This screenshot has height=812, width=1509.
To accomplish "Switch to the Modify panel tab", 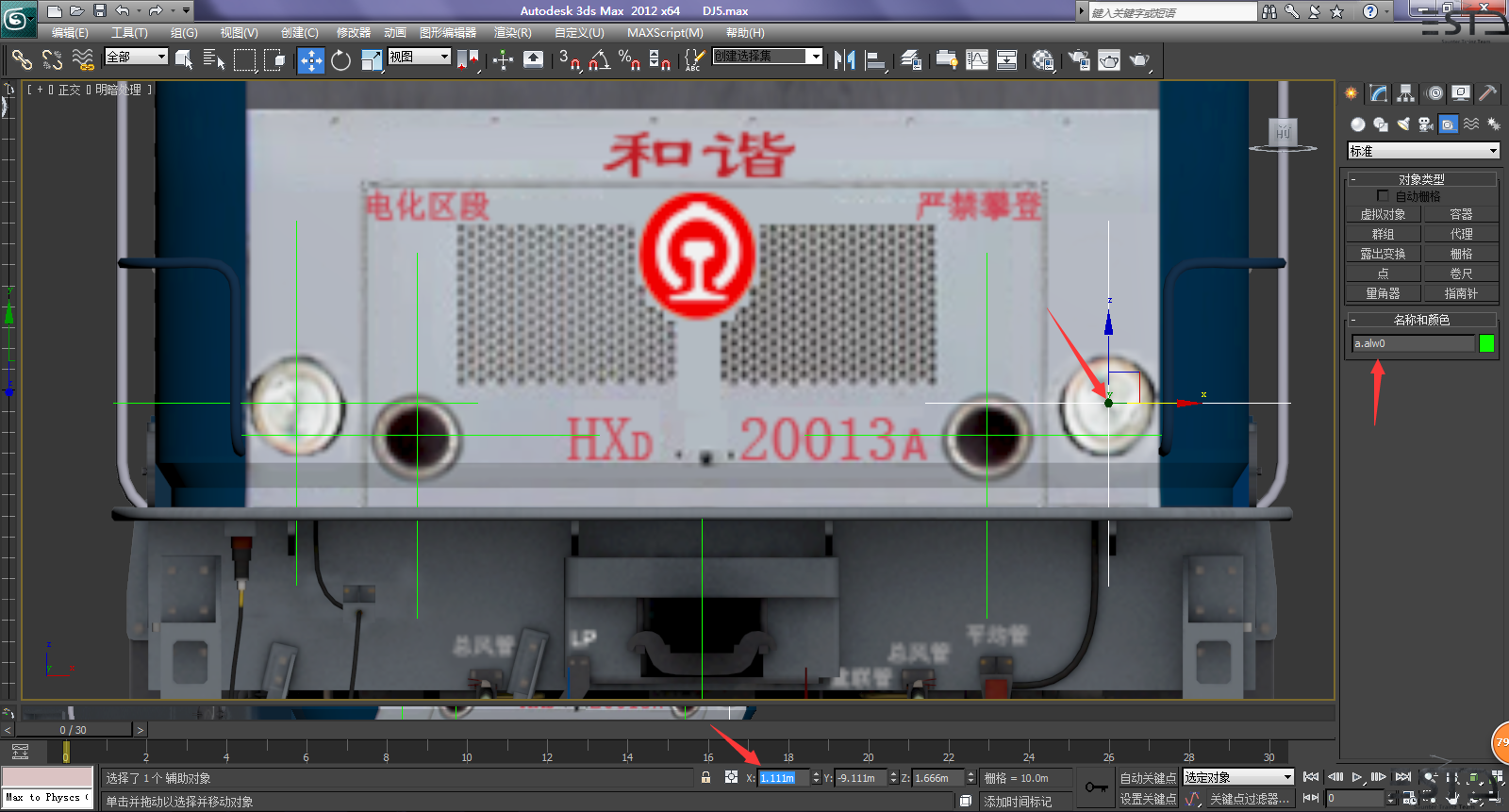I will point(1379,92).
